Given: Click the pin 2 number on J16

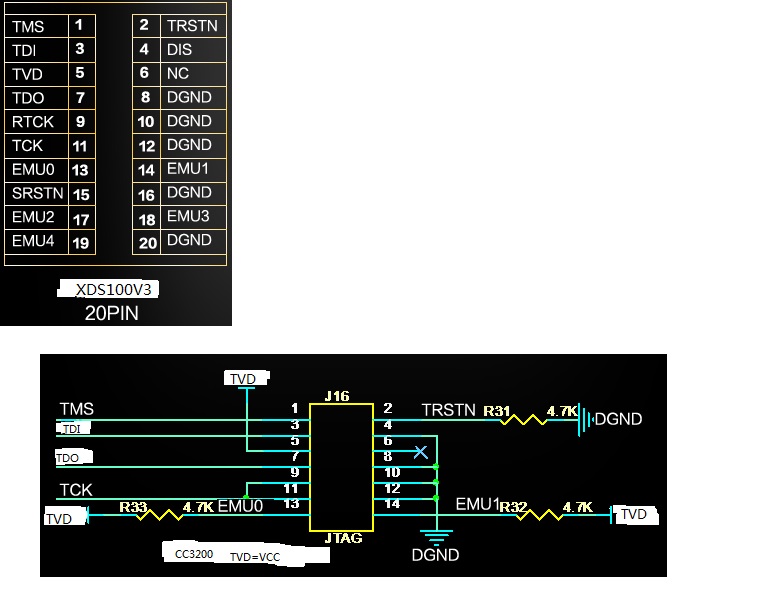Looking at the screenshot, I should 388,408.
